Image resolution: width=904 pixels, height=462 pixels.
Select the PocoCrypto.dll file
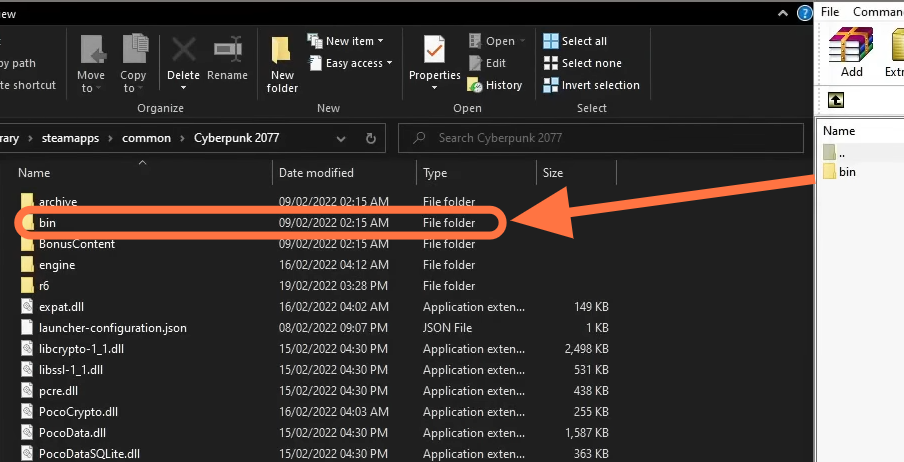tap(78, 412)
